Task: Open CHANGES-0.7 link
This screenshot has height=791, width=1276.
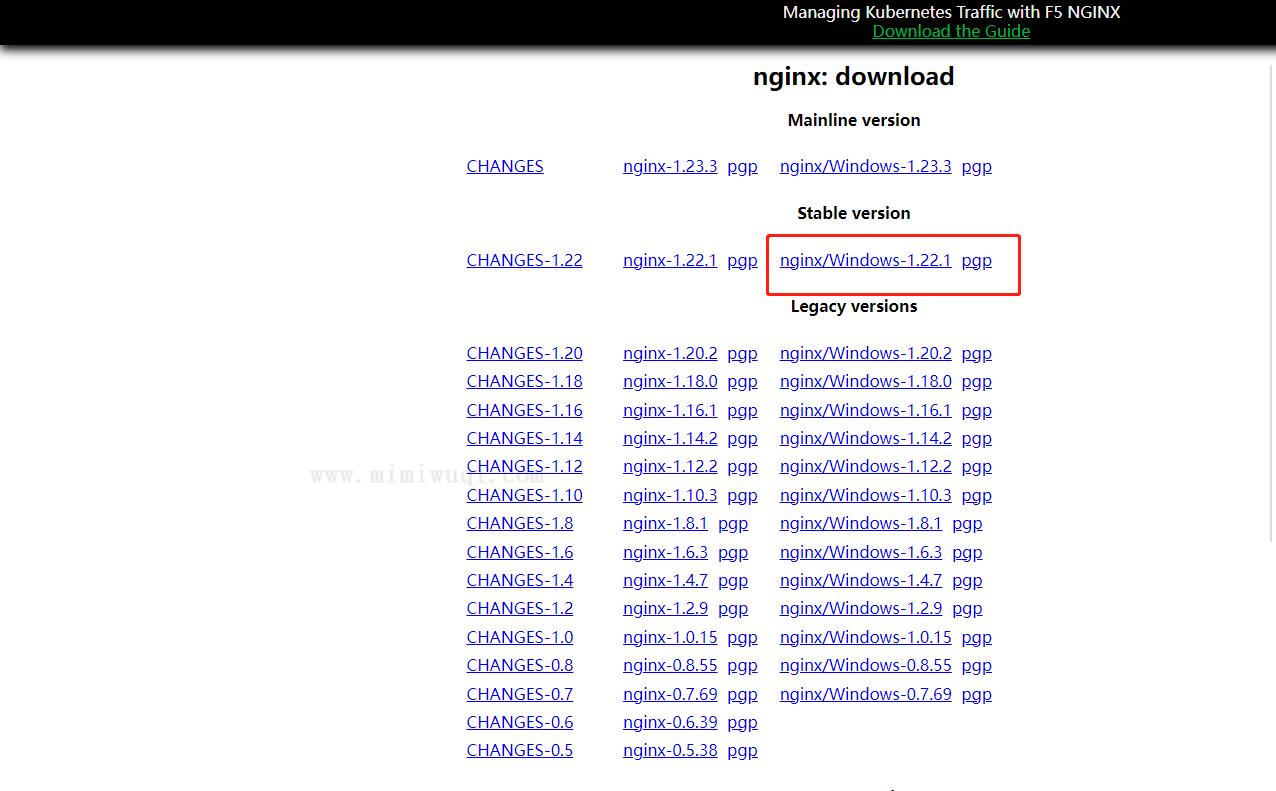Action: [x=519, y=694]
